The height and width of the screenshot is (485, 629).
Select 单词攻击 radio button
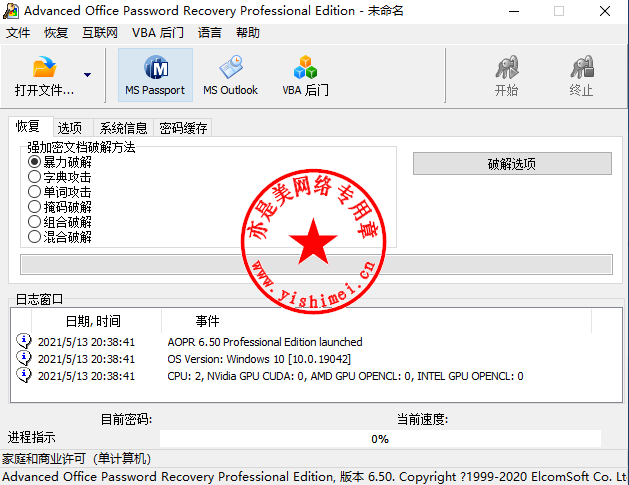tap(34, 192)
